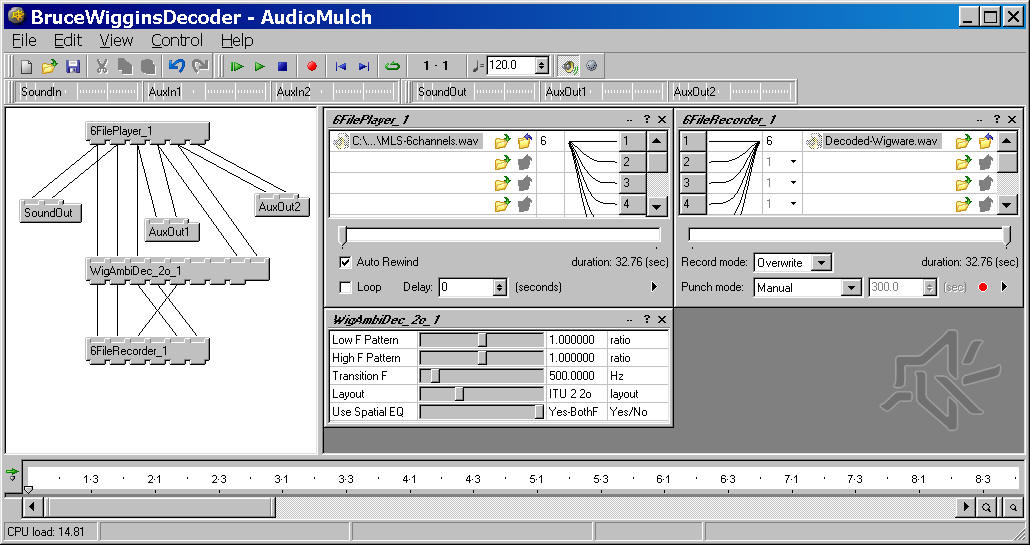Toggle the audio enable speaker icon
1030x545 pixels.
click(569, 66)
